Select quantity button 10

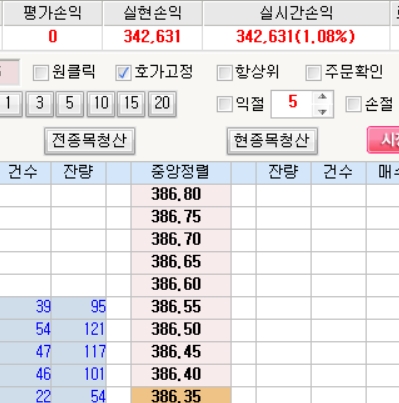[x=101, y=103]
